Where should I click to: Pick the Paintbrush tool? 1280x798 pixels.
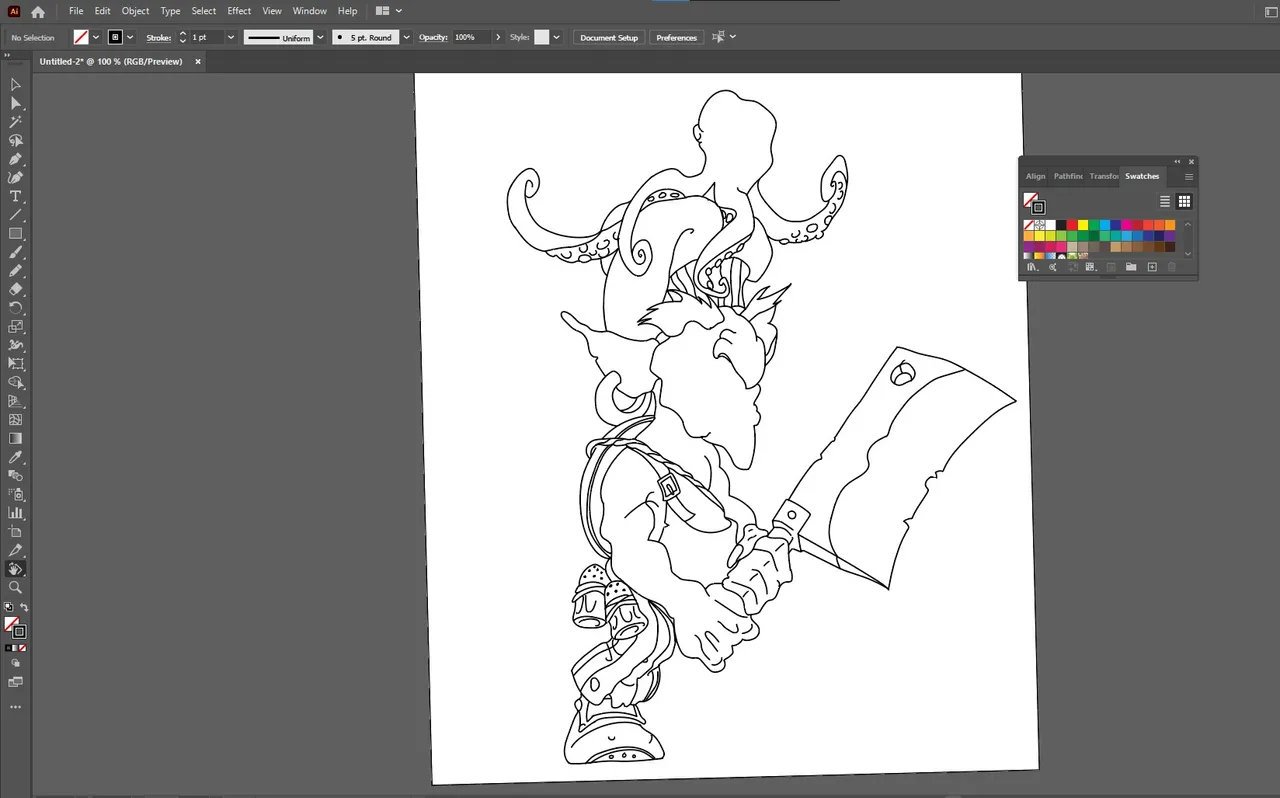point(15,252)
